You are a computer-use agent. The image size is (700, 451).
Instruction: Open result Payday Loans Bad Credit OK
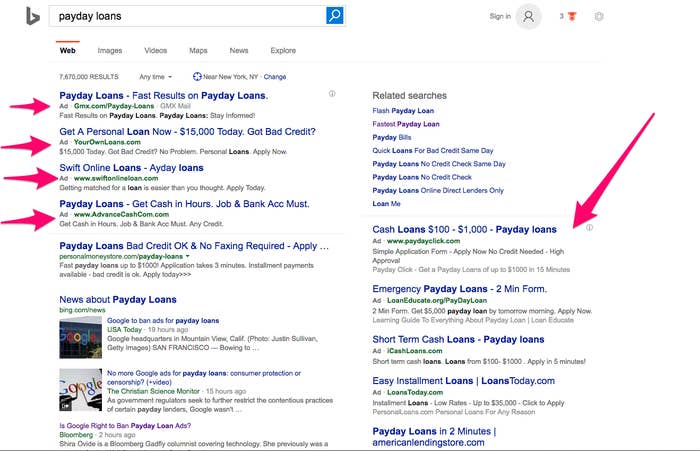(x=194, y=246)
